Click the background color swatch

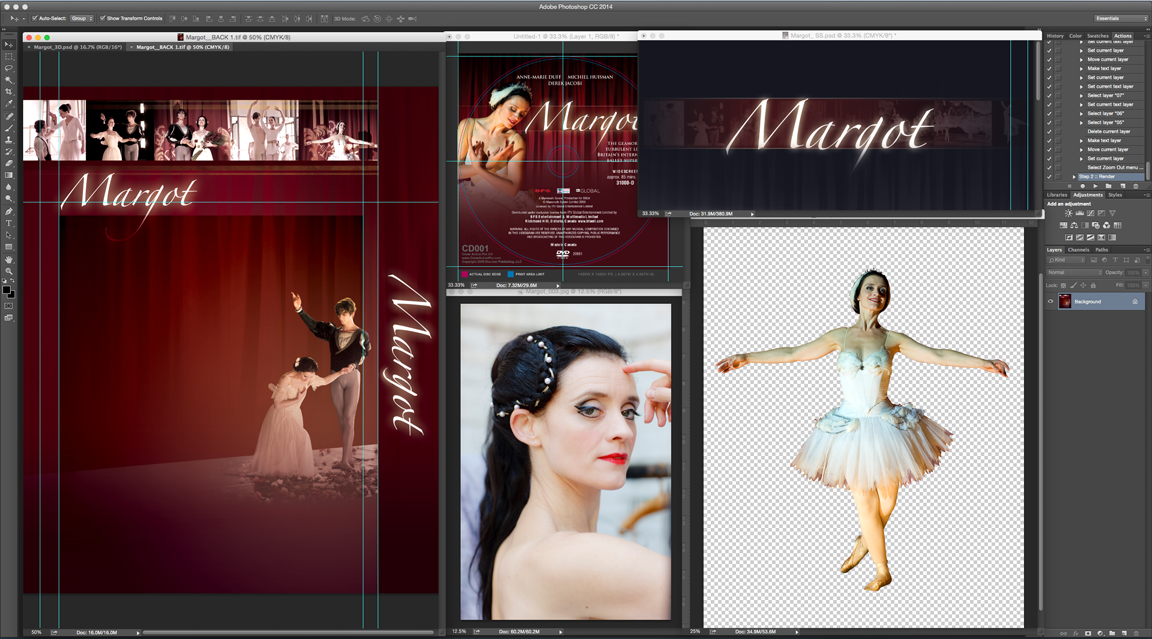click(x=12, y=296)
